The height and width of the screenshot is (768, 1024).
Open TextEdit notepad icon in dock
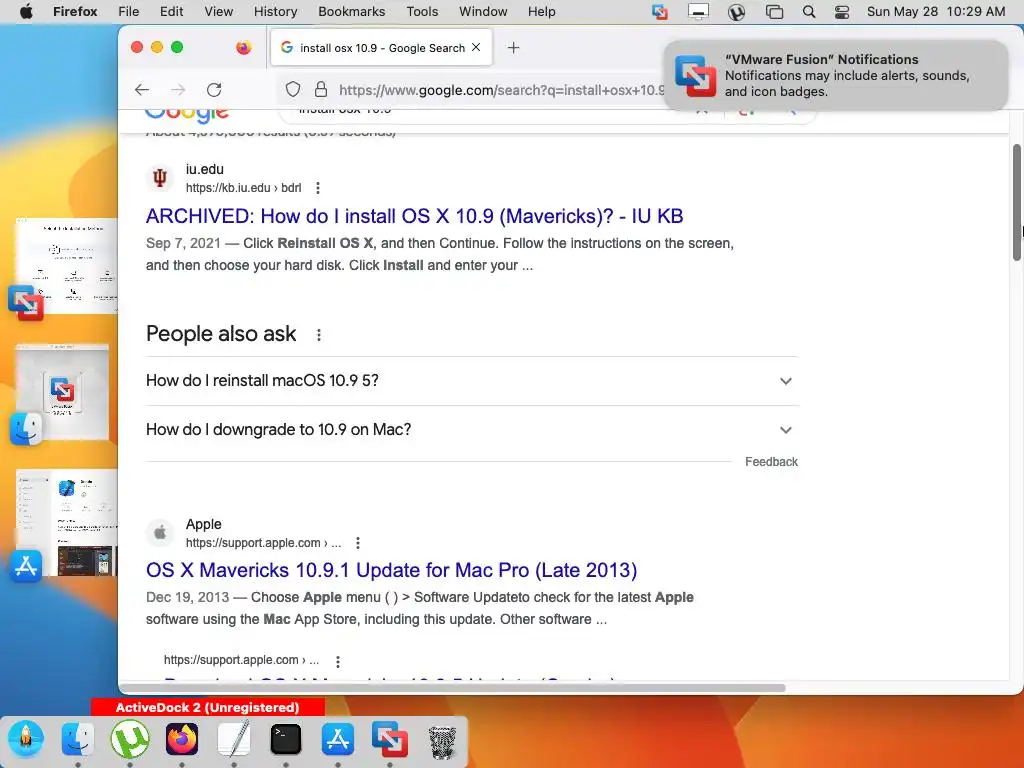point(234,739)
